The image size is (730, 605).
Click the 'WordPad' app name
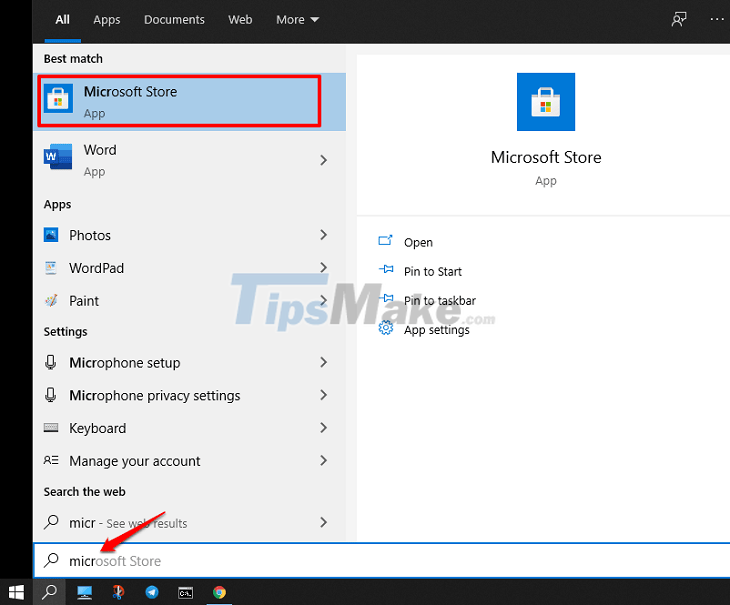coord(96,268)
